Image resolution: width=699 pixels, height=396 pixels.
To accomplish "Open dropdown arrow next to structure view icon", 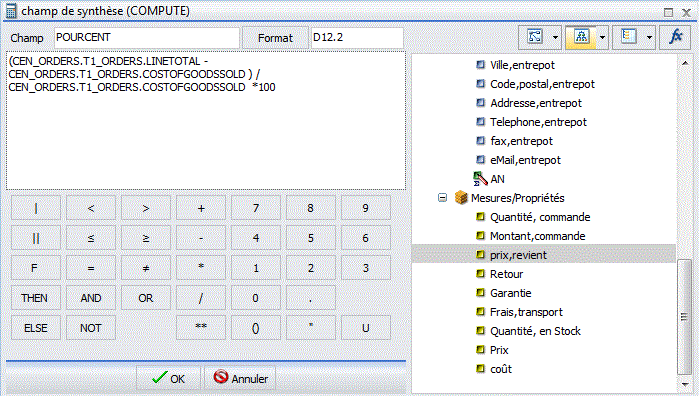I will (602, 37).
